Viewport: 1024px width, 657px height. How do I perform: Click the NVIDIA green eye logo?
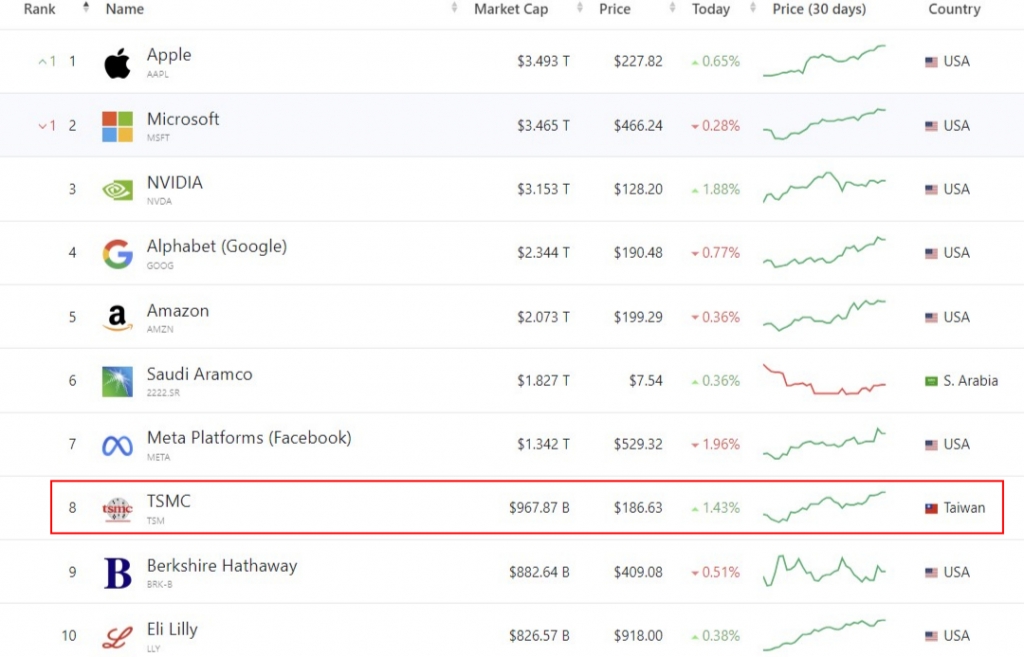[117, 190]
